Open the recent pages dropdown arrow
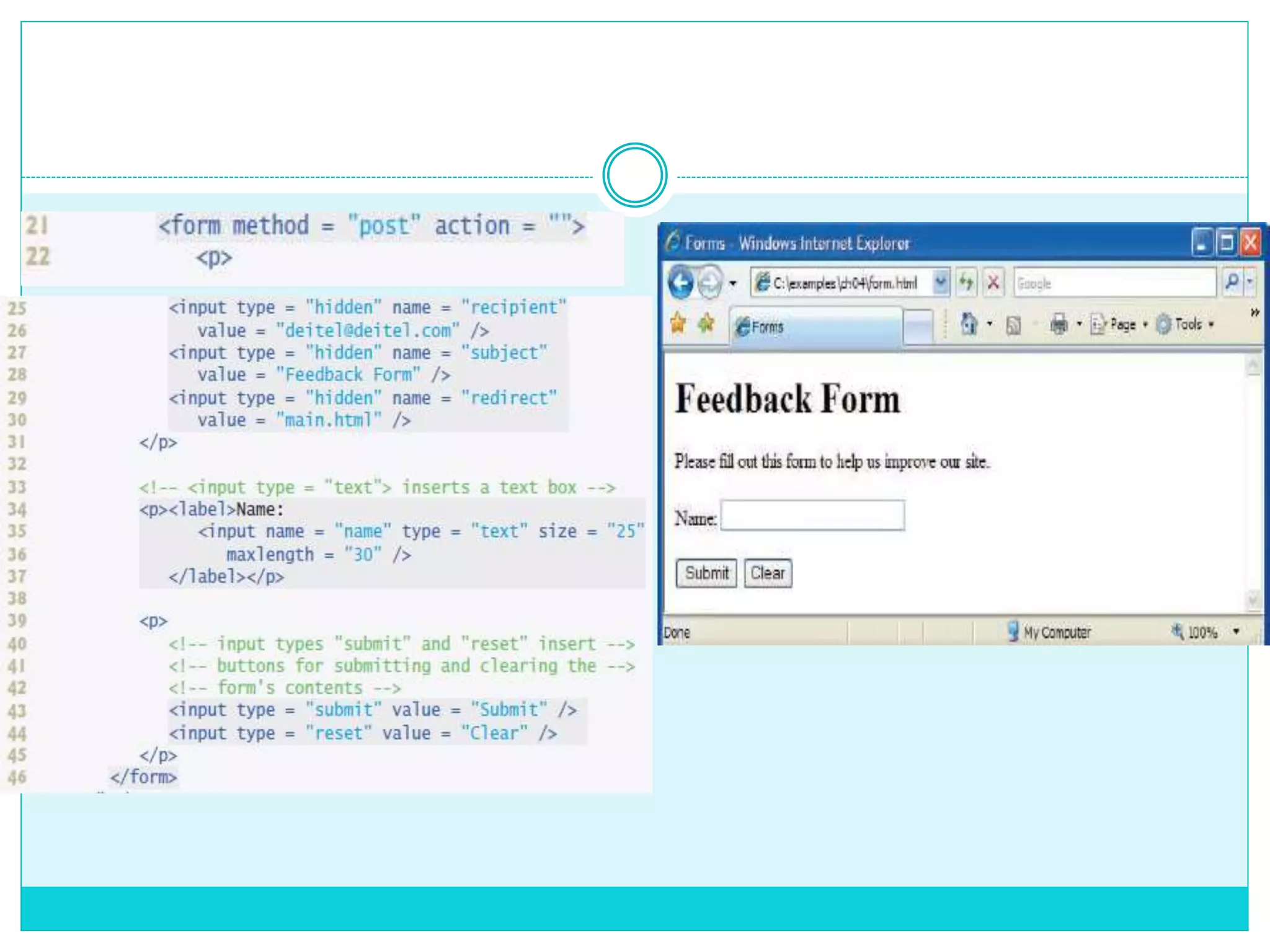Image resolution: width=1270 pixels, height=952 pixels. coord(733,283)
